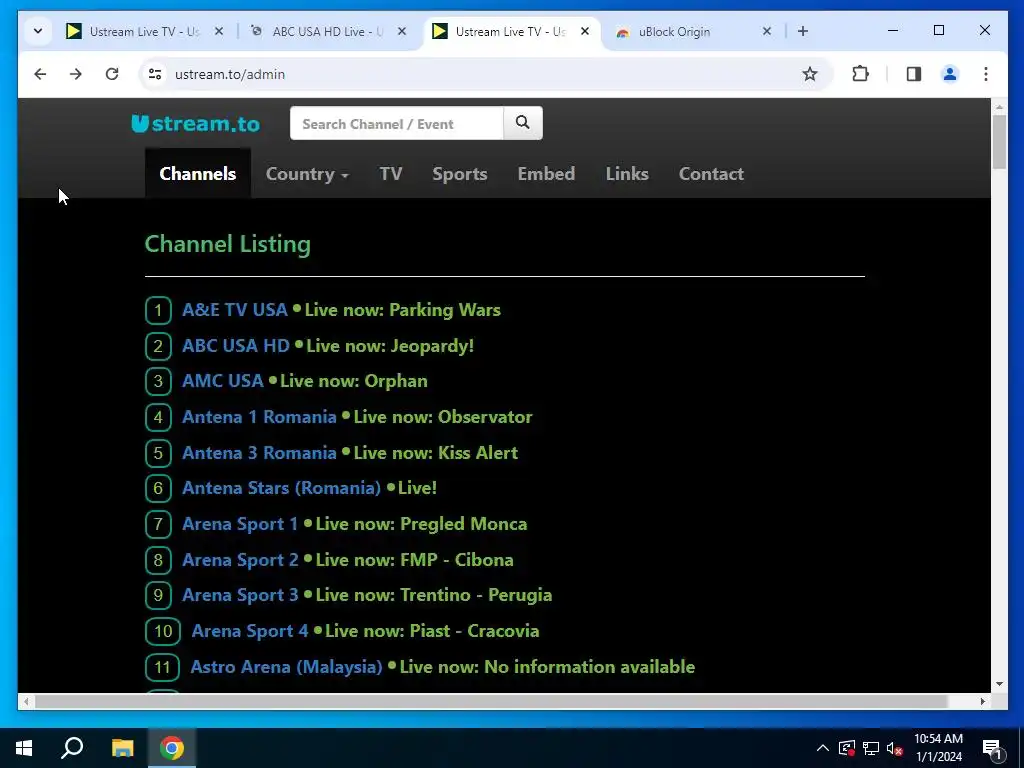Click 'Live now: No information available' text
This screenshot has width=1024, height=768.
point(547,667)
